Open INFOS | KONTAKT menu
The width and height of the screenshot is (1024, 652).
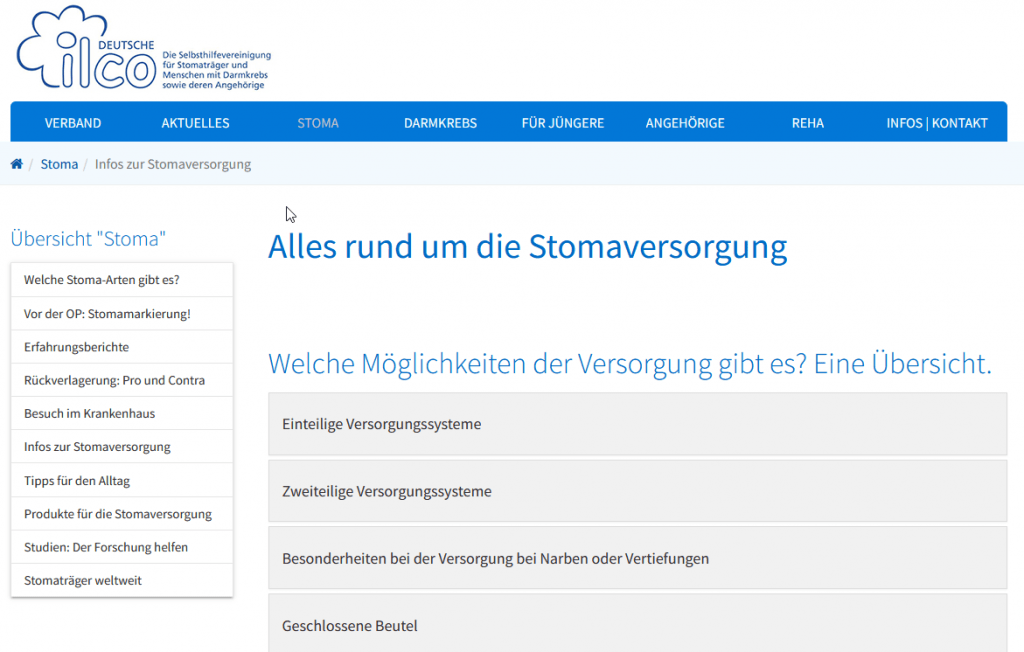click(x=937, y=123)
